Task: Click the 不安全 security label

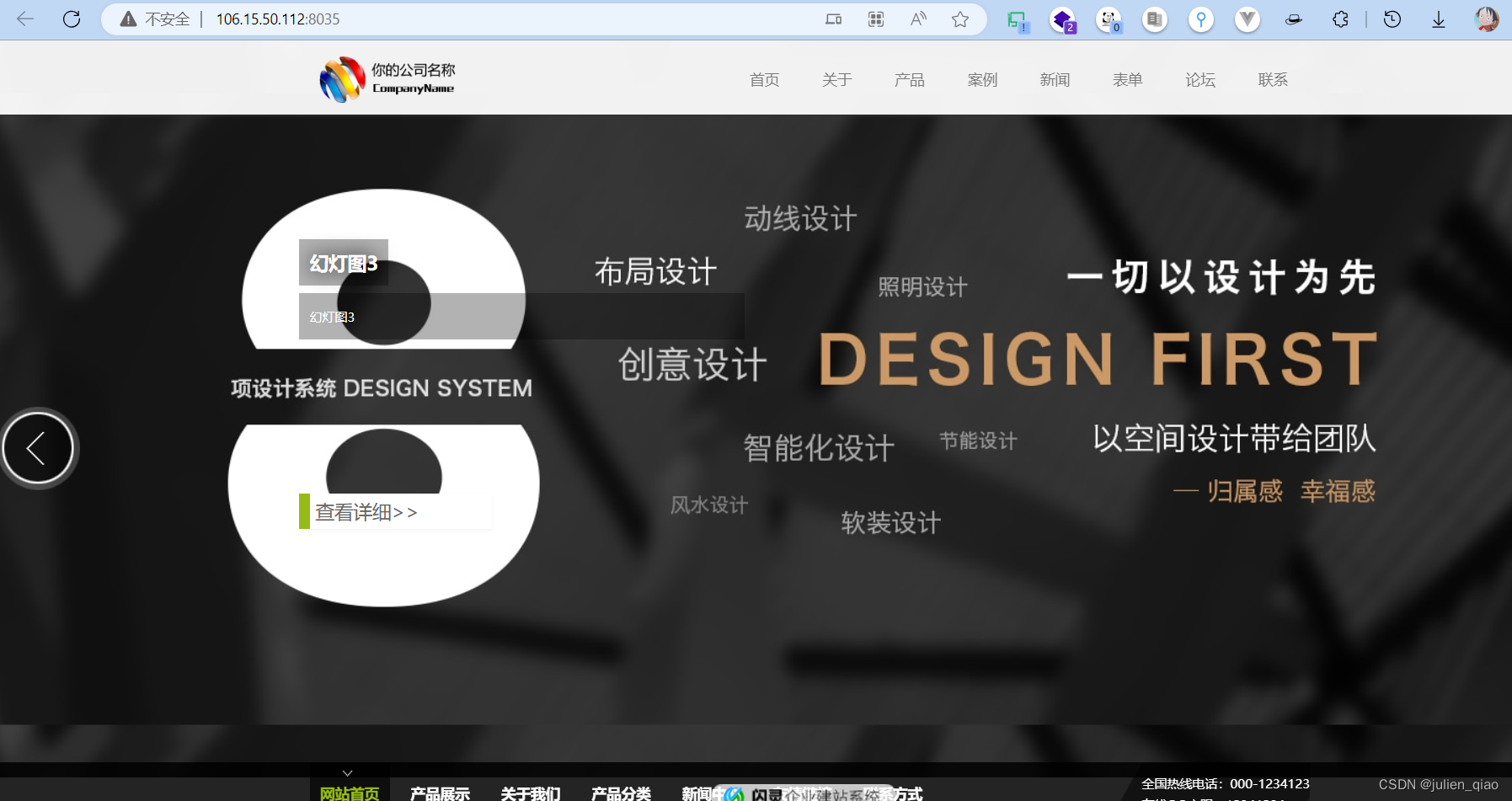Action: point(167,19)
